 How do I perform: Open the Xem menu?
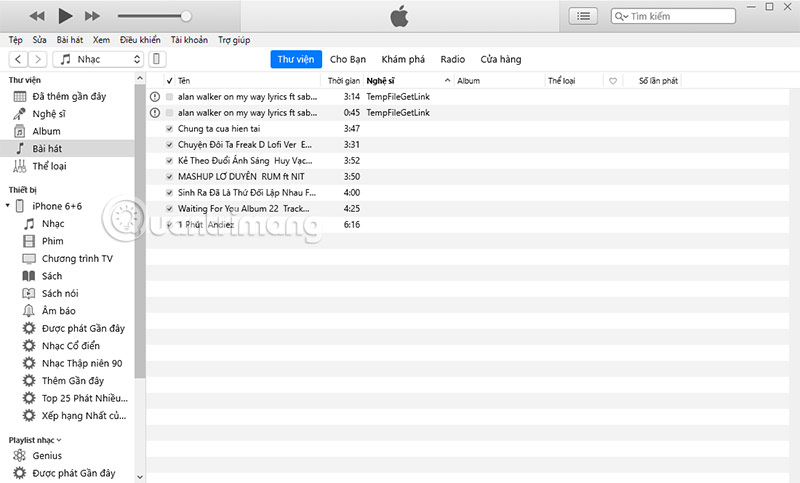coord(101,40)
